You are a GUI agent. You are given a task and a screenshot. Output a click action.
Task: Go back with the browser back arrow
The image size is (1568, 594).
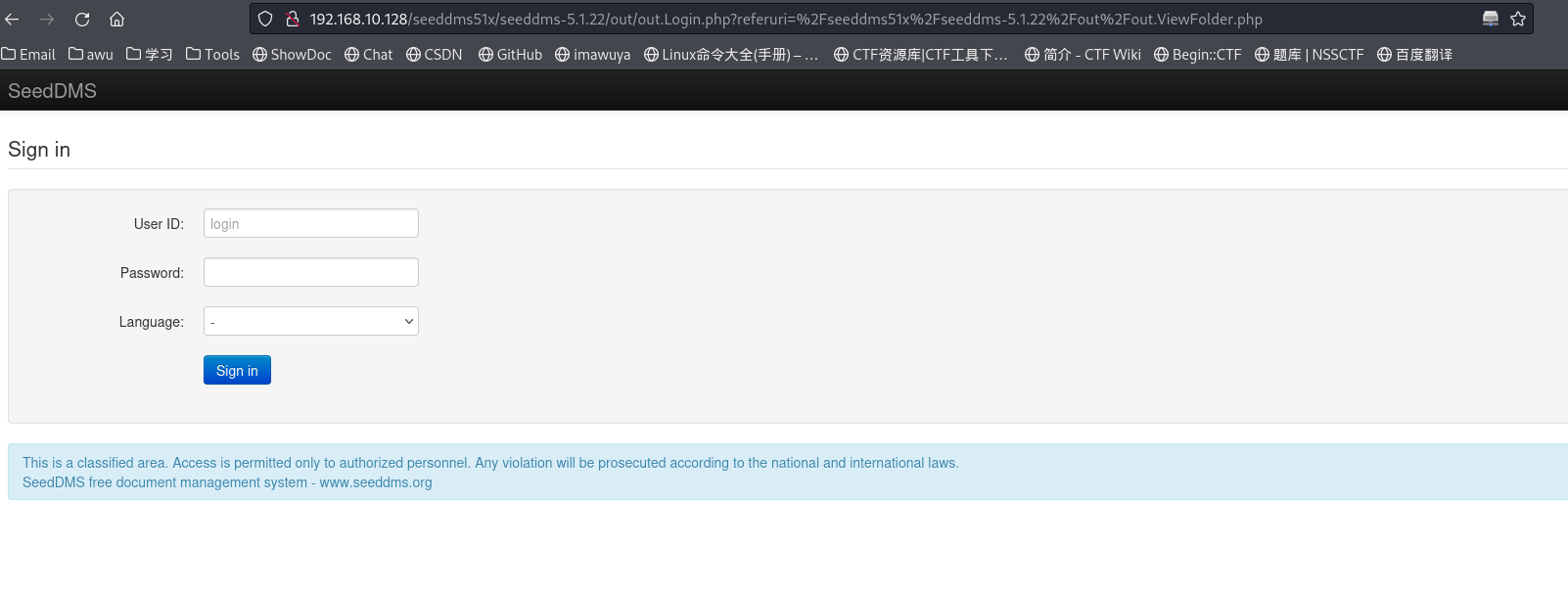pos(13,19)
